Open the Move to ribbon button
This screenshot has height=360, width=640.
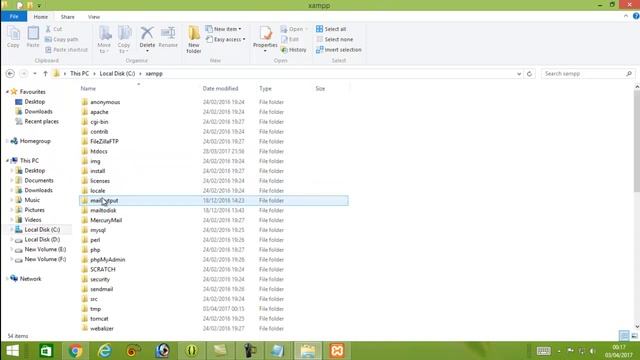(x=104, y=39)
